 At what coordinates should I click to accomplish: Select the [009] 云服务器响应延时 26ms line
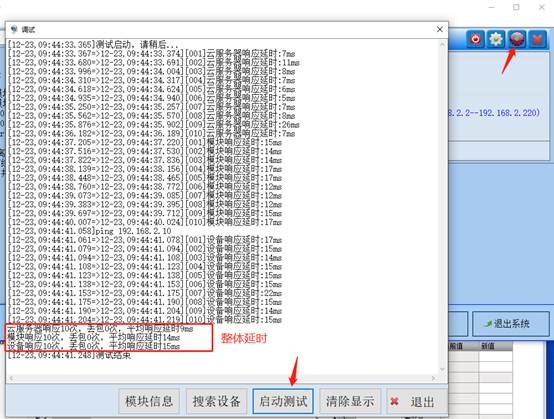154,125
